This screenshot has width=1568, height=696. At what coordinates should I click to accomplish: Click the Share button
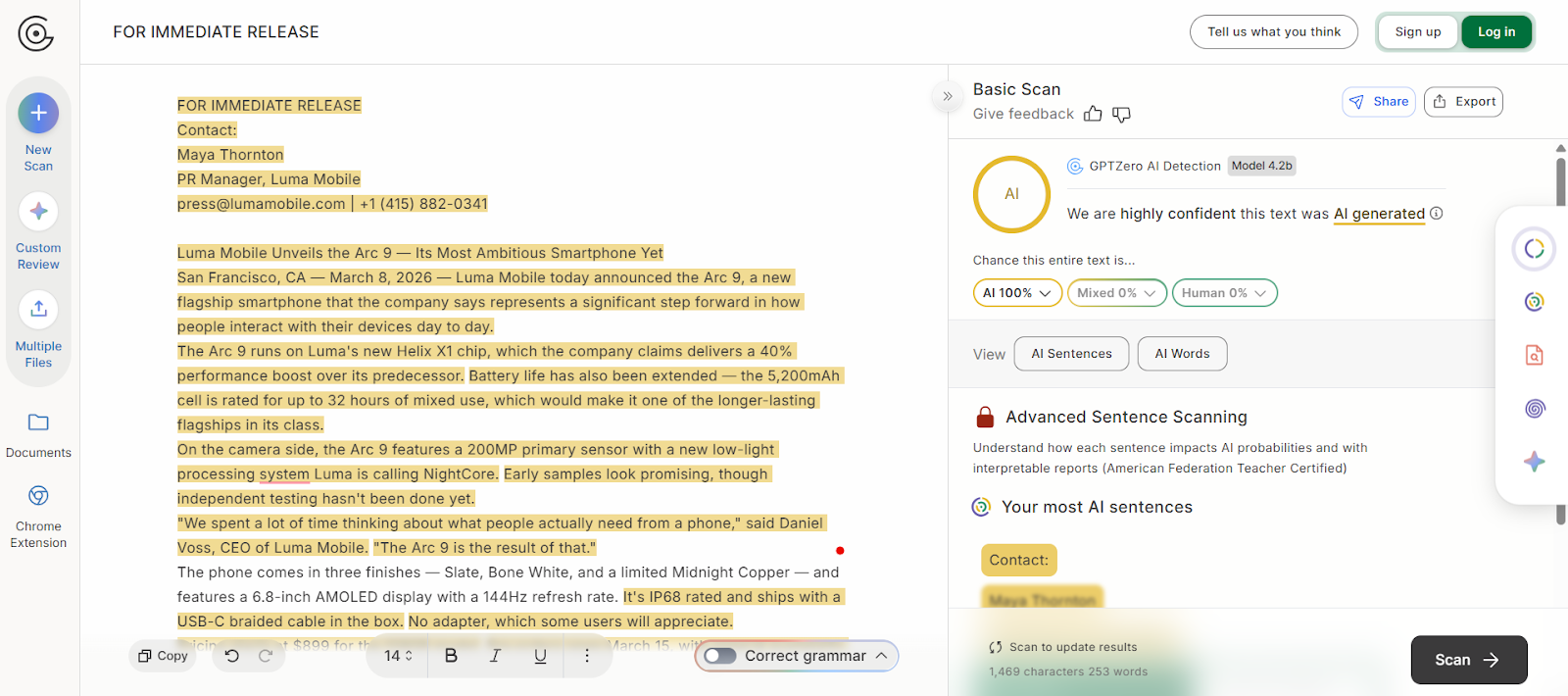pos(1378,102)
